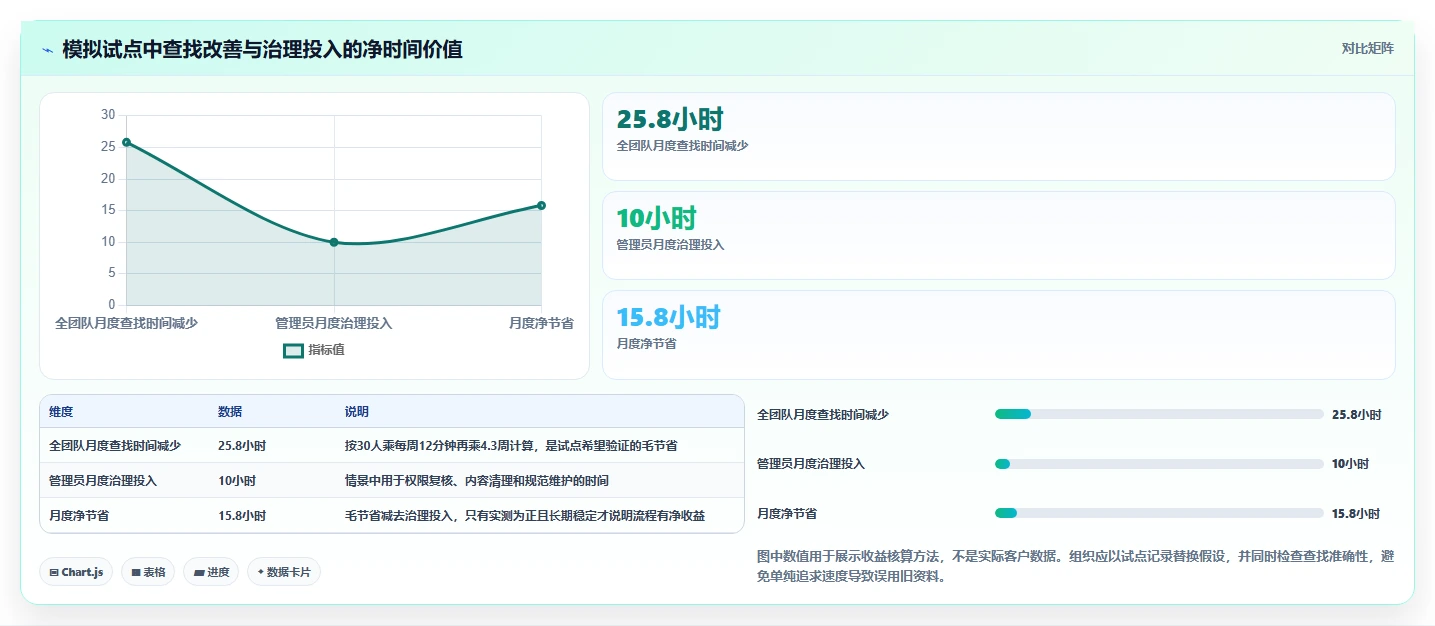The image size is (1435, 626).
Task: Click the y-axis value 30
Action: pos(108,115)
